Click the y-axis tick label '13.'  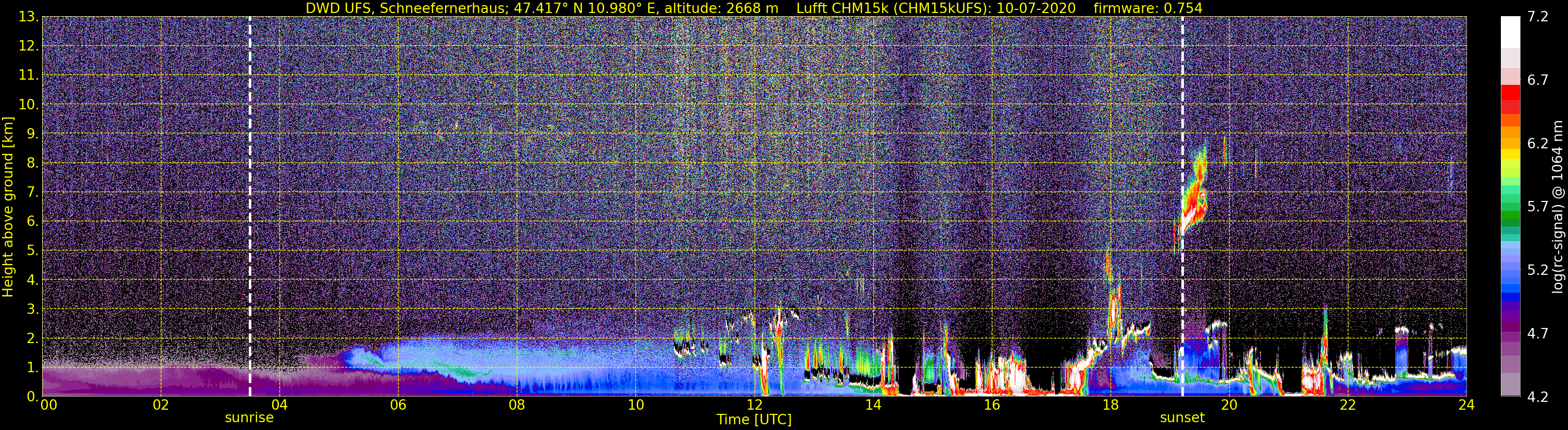click(x=29, y=17)
